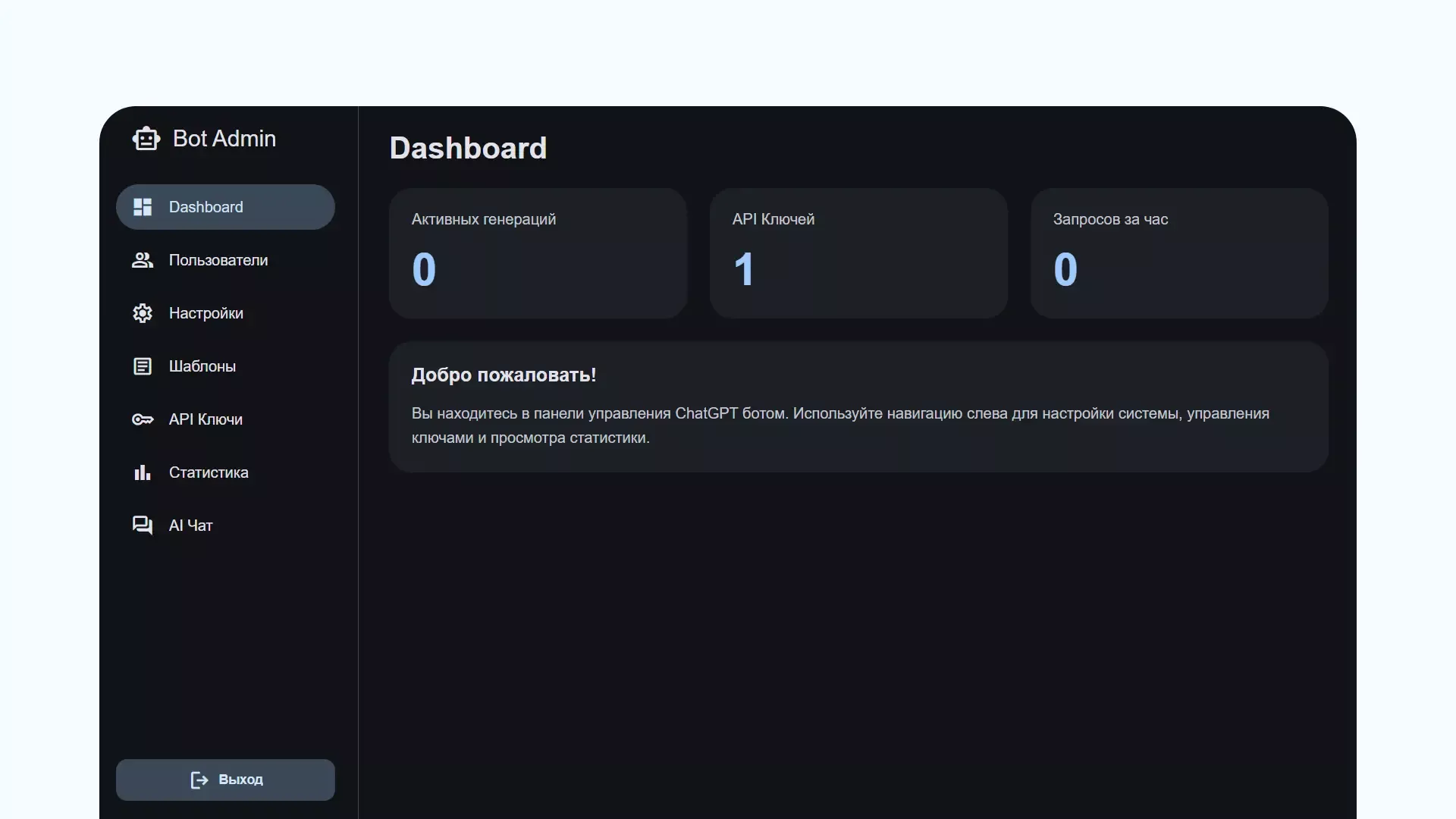
Task: Click the Dashboard grid icon
Action: coord(143,207)
